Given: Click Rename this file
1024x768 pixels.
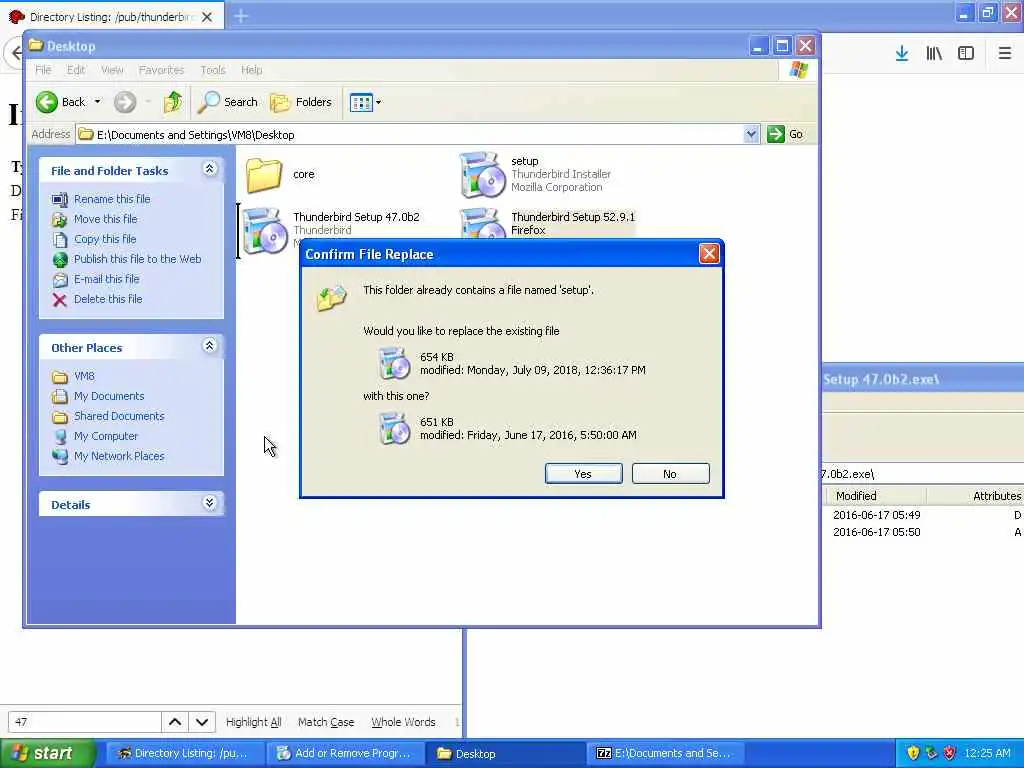Looking at the screenshot, I should tap(112, 199).
